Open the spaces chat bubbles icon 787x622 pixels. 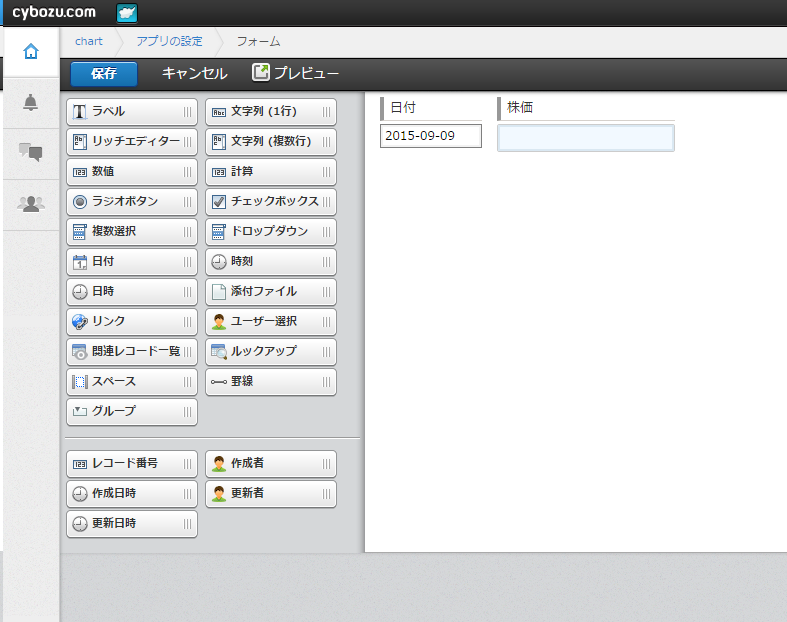[x=31, y=152]
